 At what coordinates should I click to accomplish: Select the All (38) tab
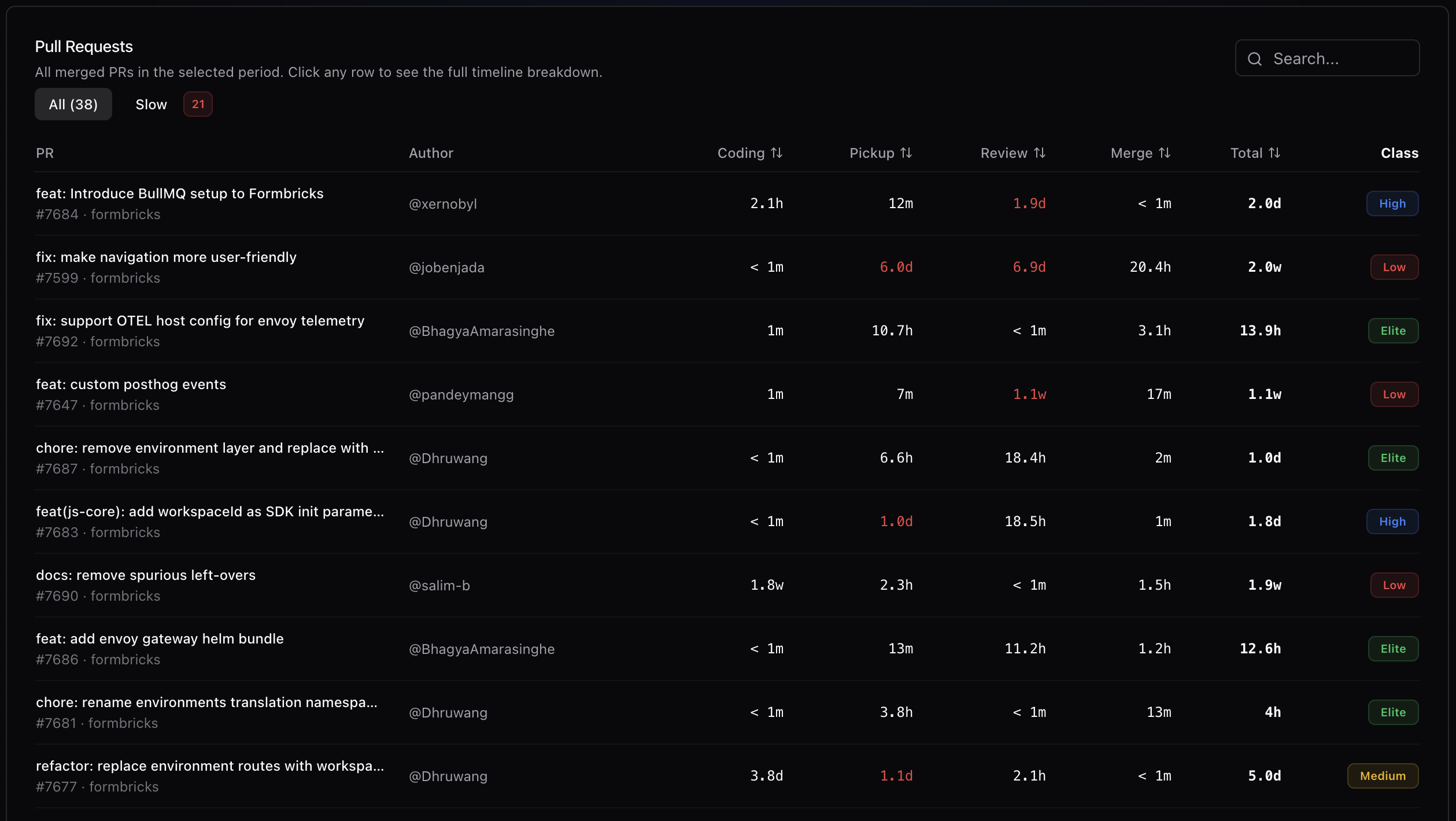click(73, 105)
